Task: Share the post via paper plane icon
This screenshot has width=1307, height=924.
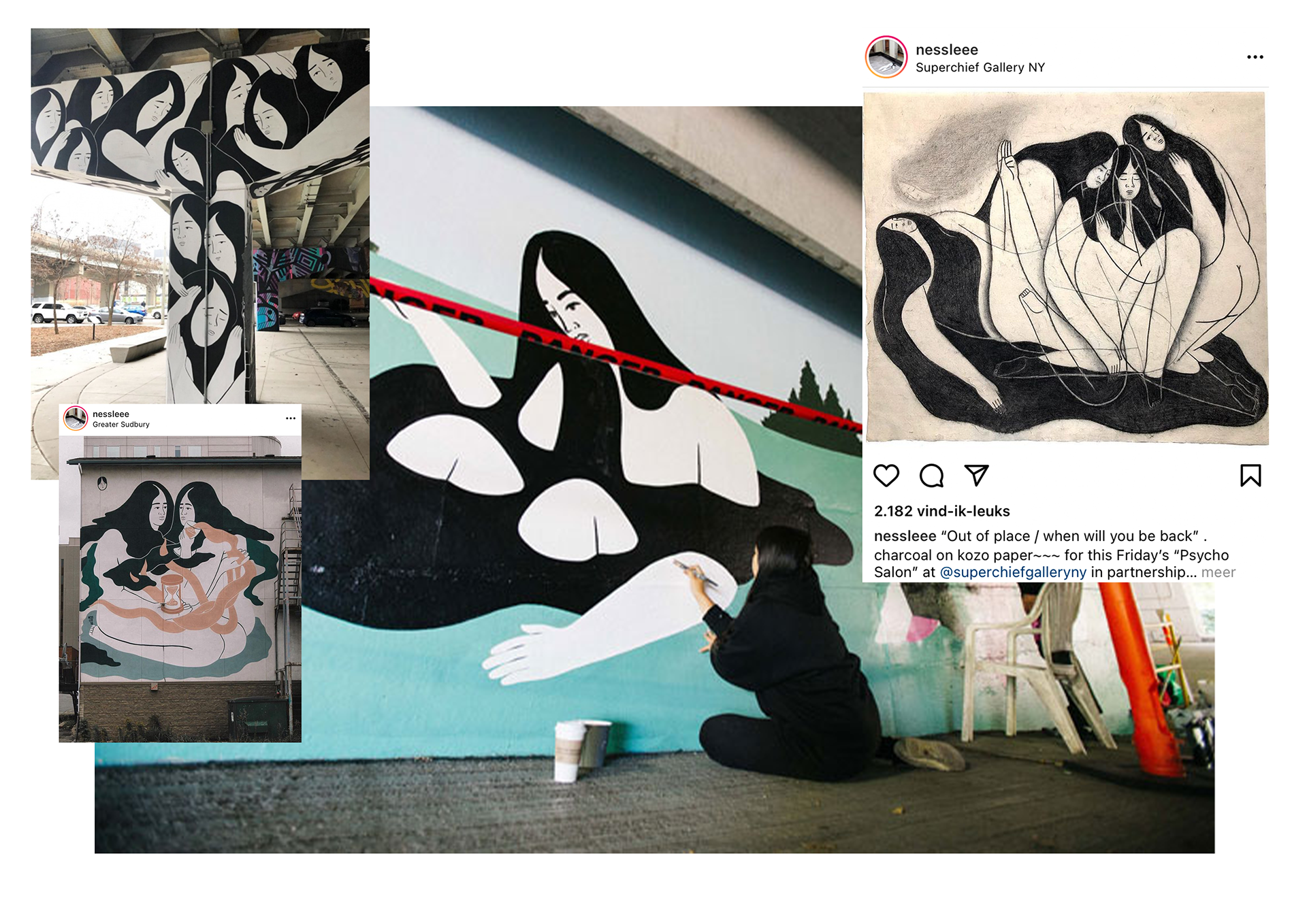Action: [976, 476]
